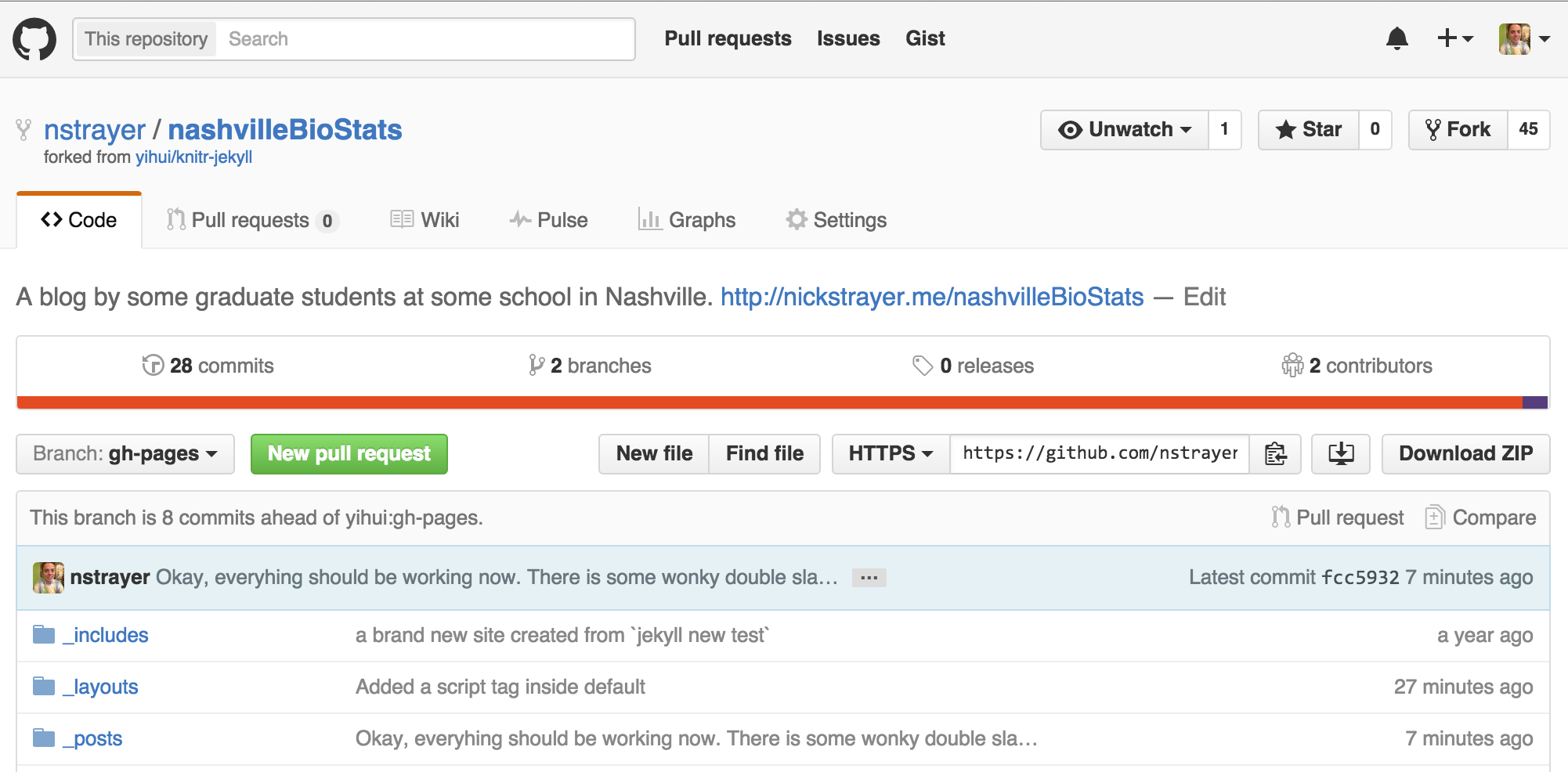The width and height of the screenshot is (1568, 772).
Task: Open 'Added a script tag inside default' commit
Action: [x=500, y=687]
